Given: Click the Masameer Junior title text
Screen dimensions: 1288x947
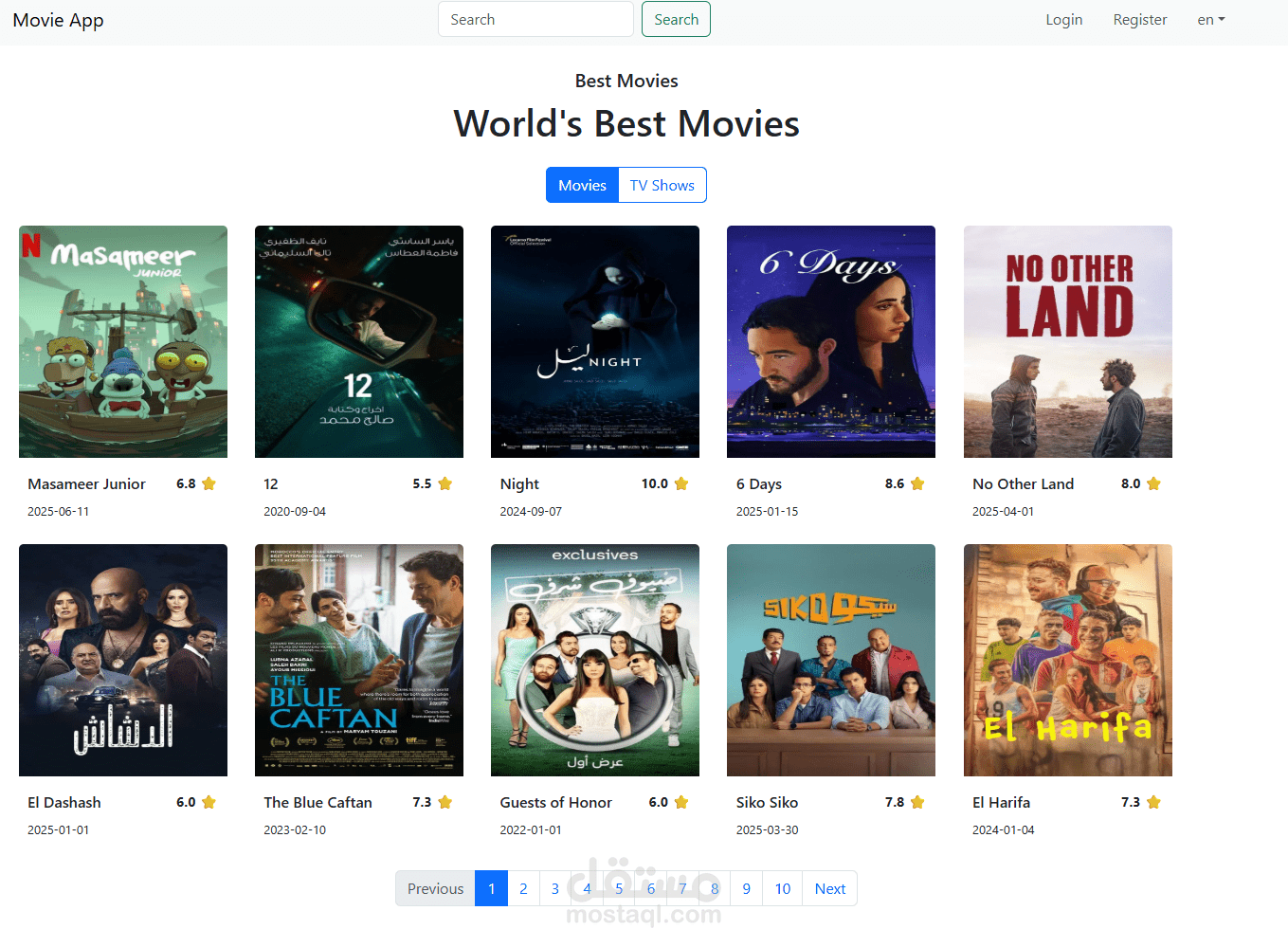Looking at the screenshot, I should click(86, 483).
